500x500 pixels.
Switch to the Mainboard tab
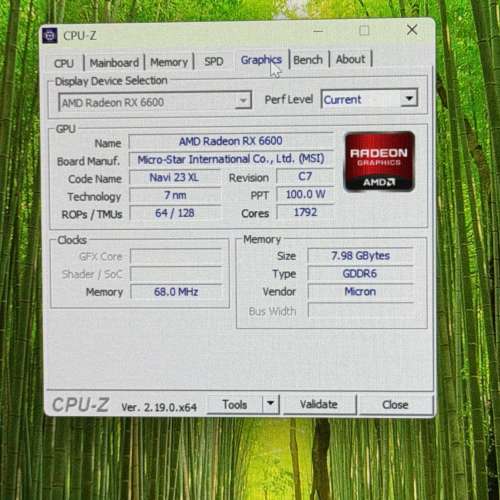[114, 62]
